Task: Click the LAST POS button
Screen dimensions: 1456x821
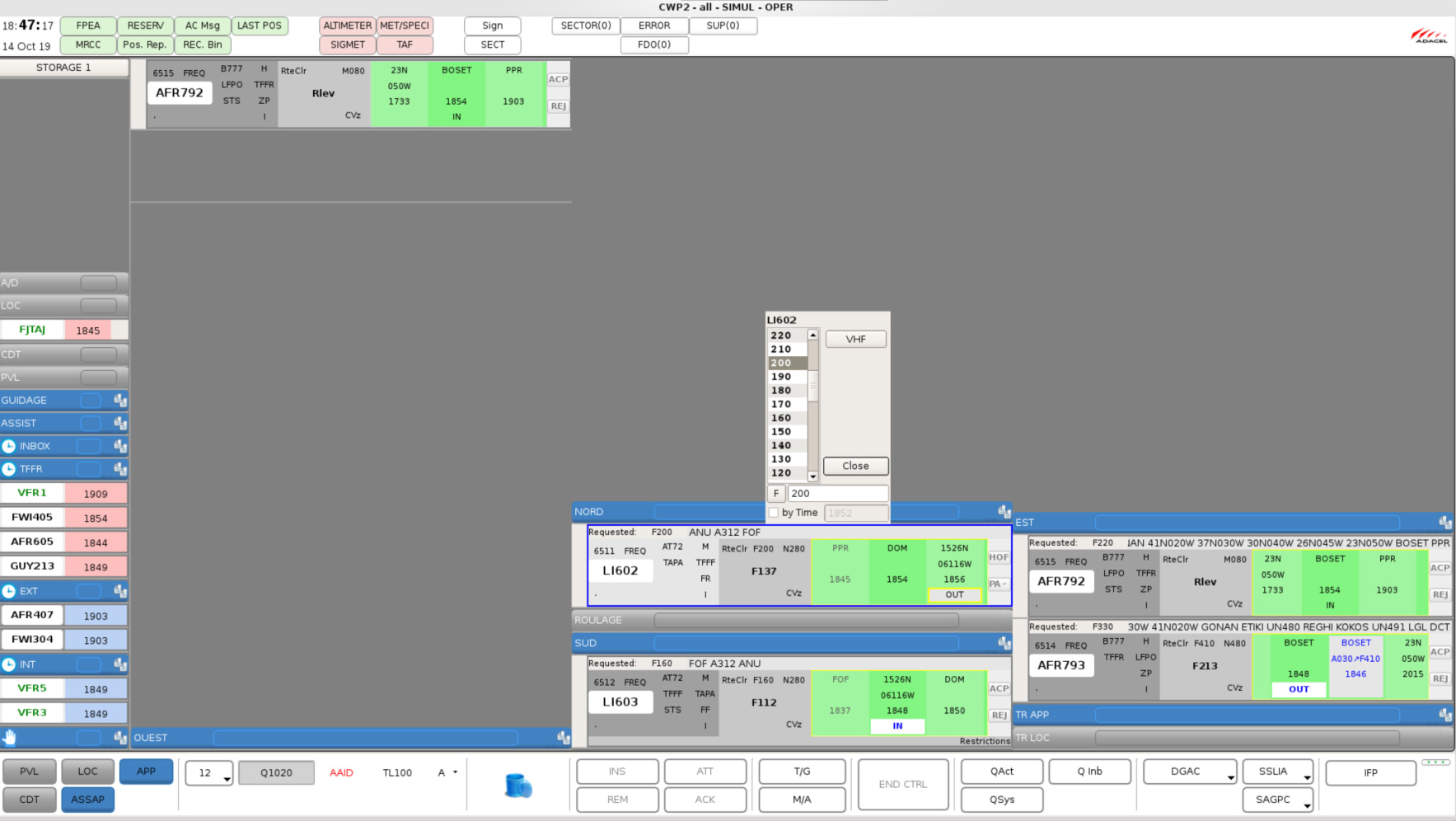Action: click(260, 26)
